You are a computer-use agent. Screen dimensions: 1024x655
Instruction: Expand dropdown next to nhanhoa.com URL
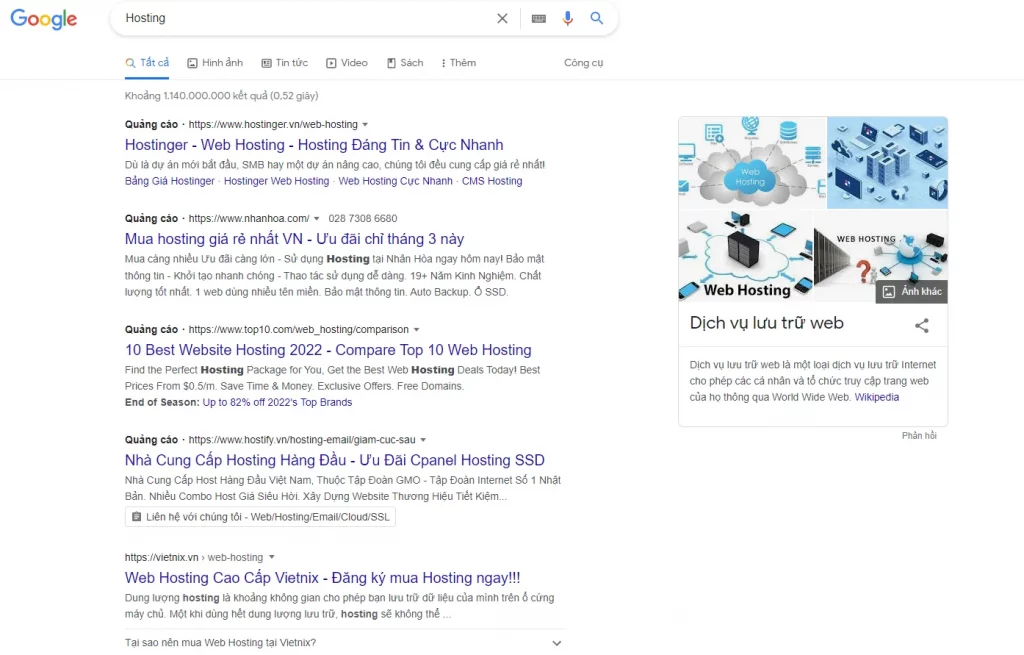[x=317, y=218]
